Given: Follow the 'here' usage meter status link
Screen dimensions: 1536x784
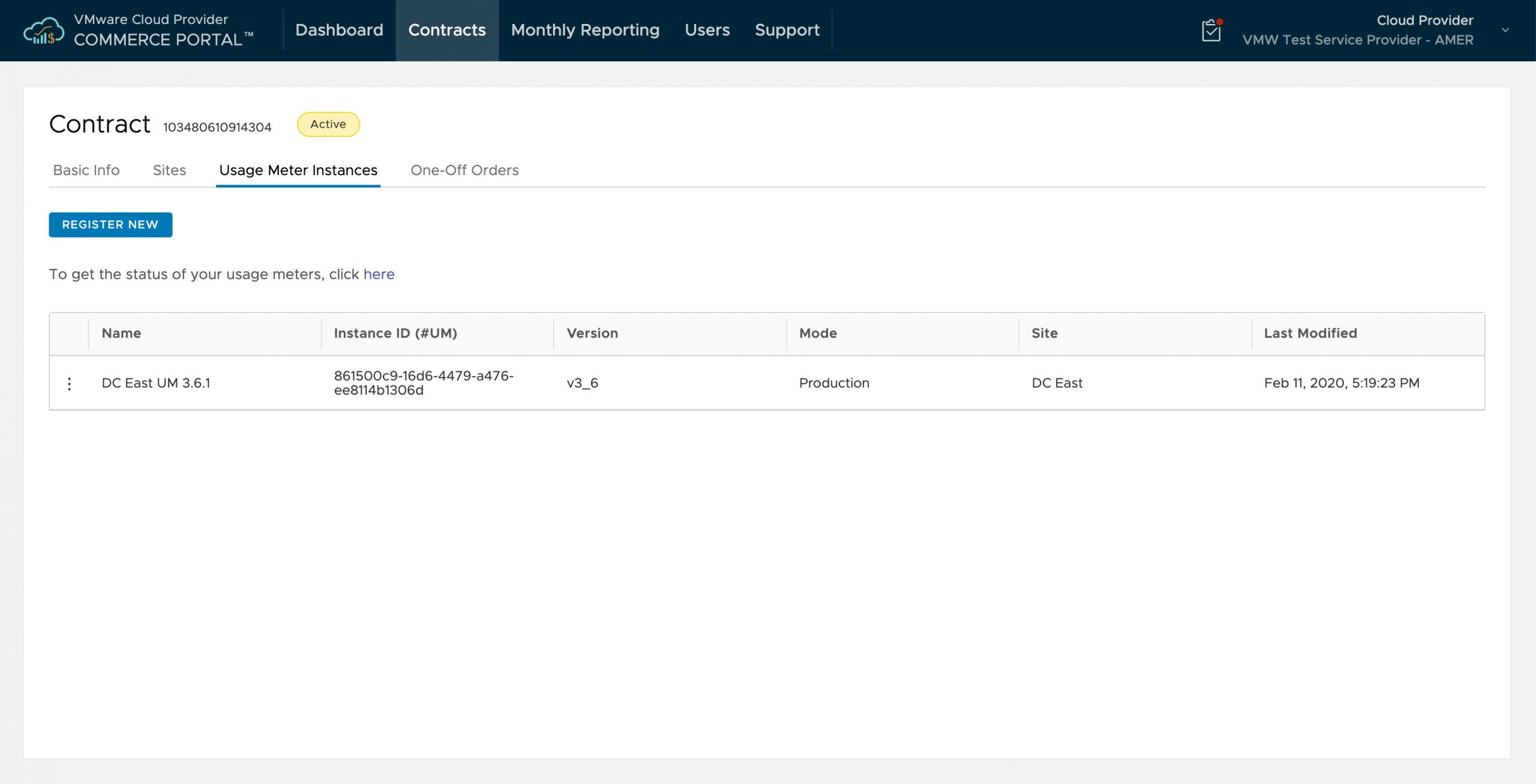Looking at the screenshot, I should pyautogui.click(x=379, y=274).
